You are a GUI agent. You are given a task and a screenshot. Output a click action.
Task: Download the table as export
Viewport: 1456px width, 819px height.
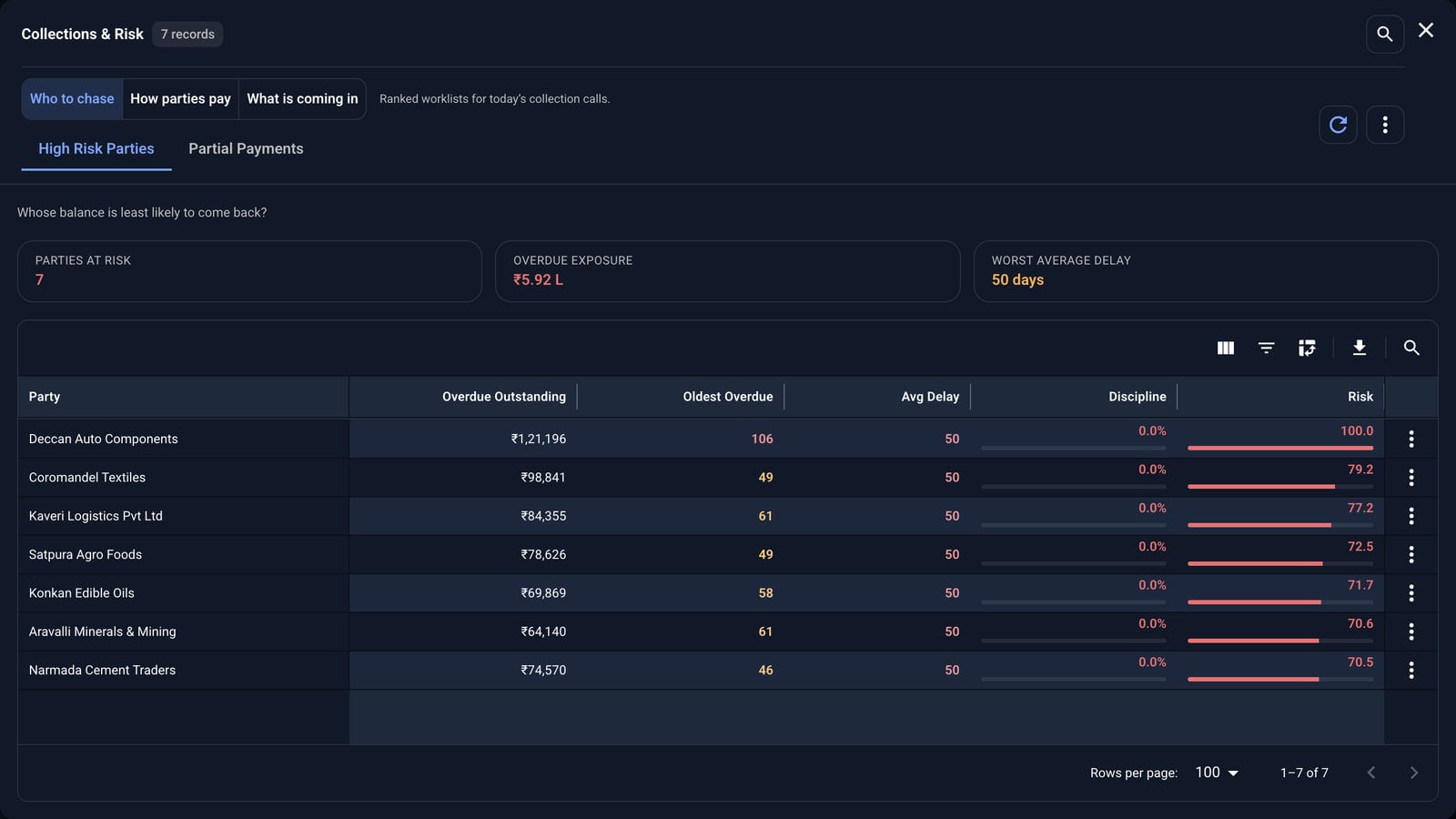(1360, 348)
